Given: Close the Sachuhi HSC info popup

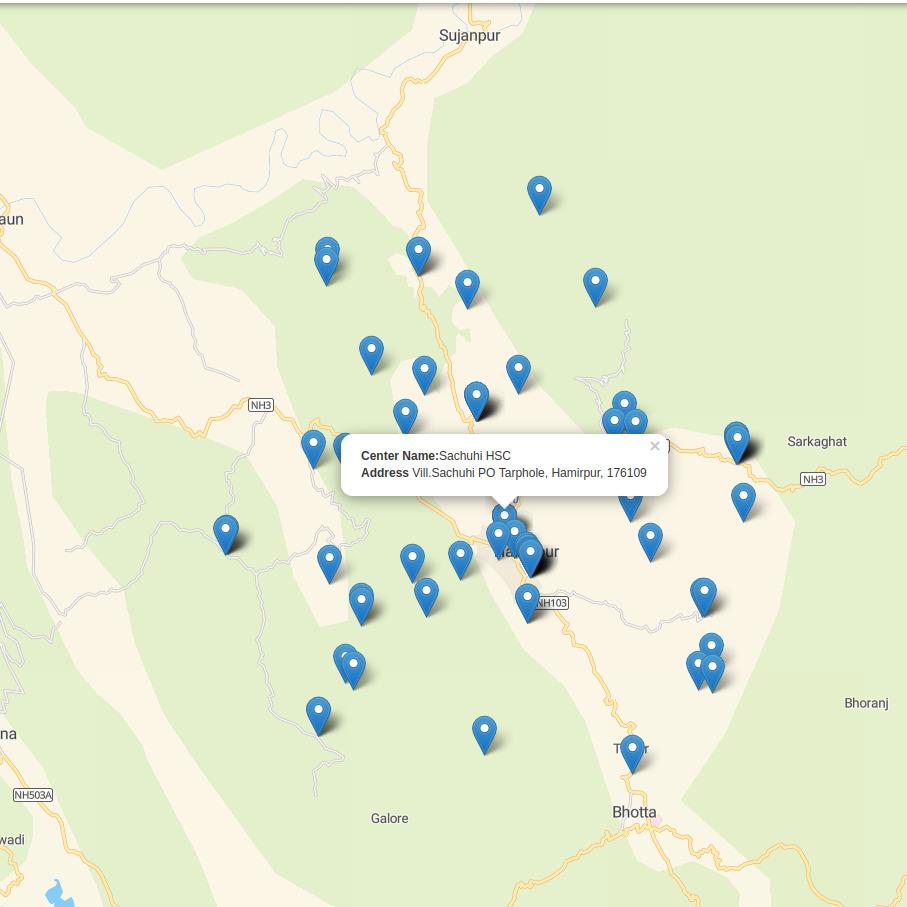Looking at the screenshot, I should tap(655, 447).
